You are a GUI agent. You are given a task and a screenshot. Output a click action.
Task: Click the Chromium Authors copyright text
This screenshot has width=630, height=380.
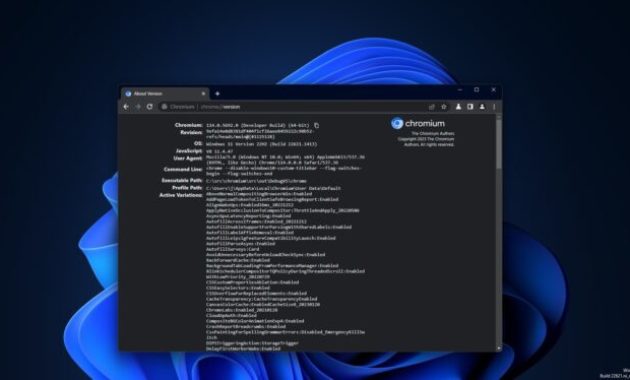pos(426,139)
